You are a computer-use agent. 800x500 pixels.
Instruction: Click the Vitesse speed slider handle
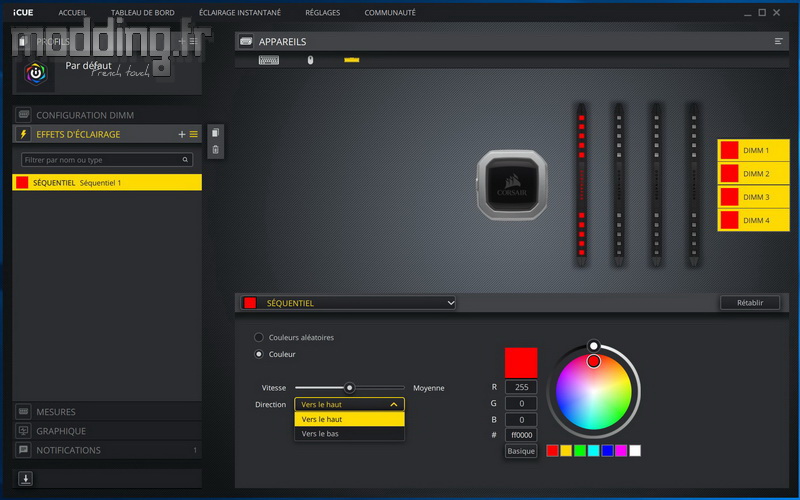point(349,388)
